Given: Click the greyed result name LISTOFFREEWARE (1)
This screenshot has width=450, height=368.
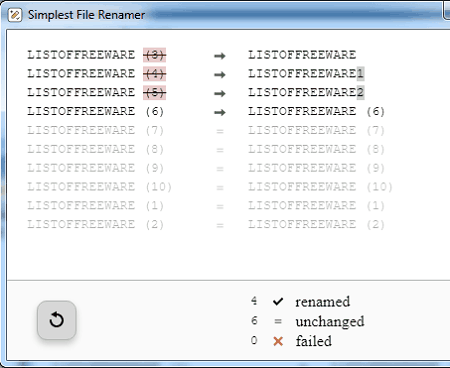Looking at the screenshot, I should (x=316, y=205).
